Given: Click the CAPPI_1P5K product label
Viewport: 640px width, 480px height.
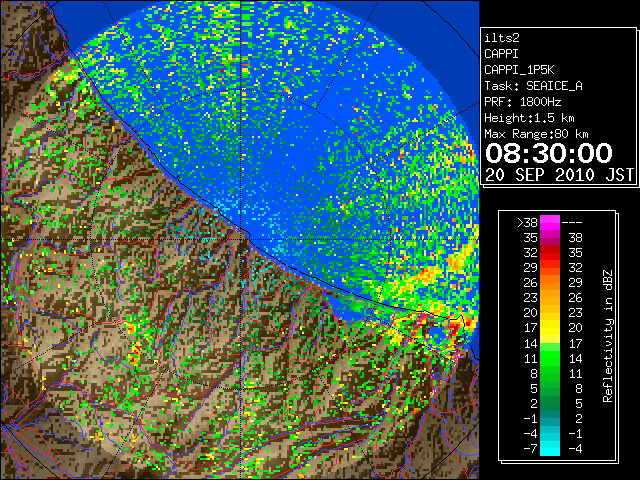Looking at the screenshot, I should [519, 70].
